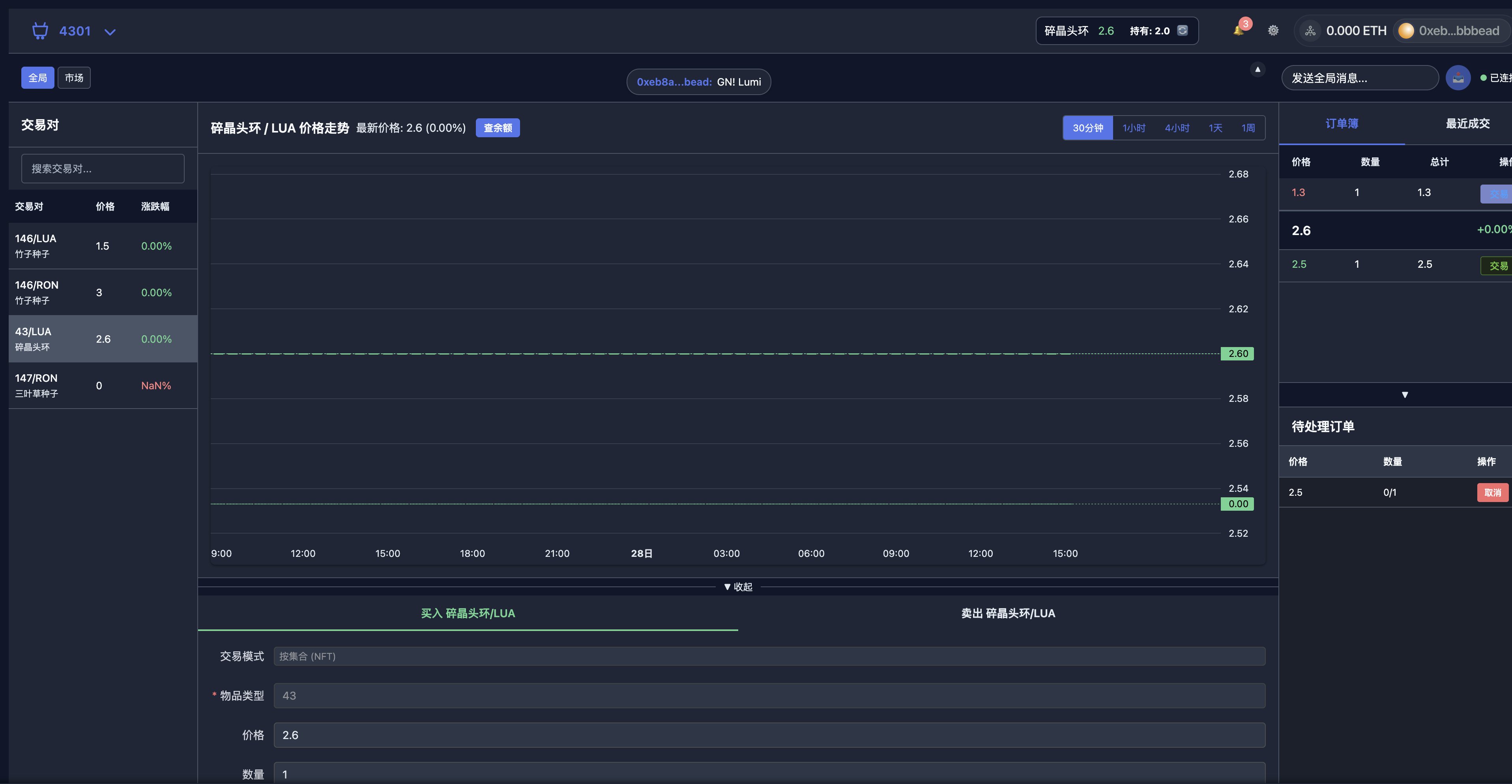Viewport: 1512px width, 784px height.
Task: Select the 全局 chat channel
Action: click(37, 77)
